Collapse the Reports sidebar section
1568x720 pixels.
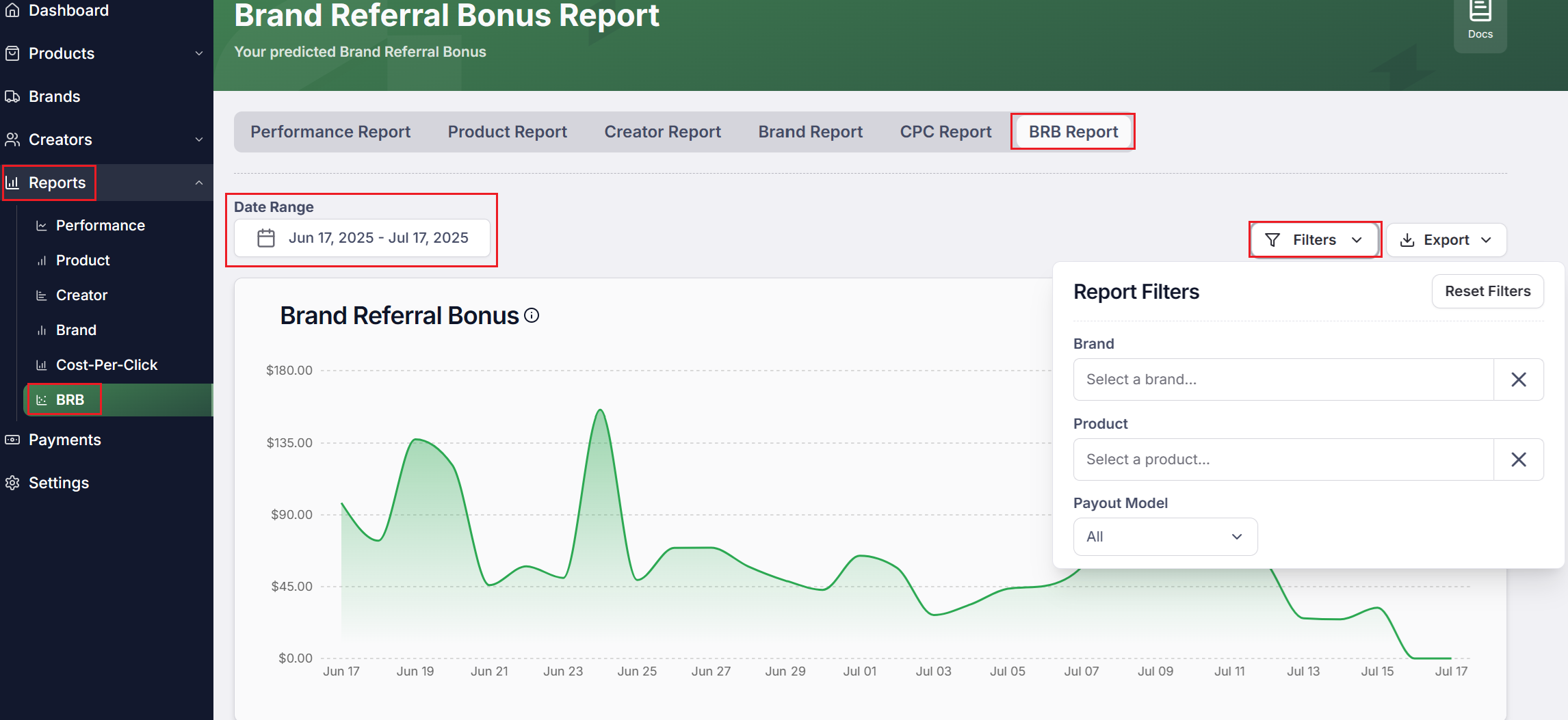[198, 183]
